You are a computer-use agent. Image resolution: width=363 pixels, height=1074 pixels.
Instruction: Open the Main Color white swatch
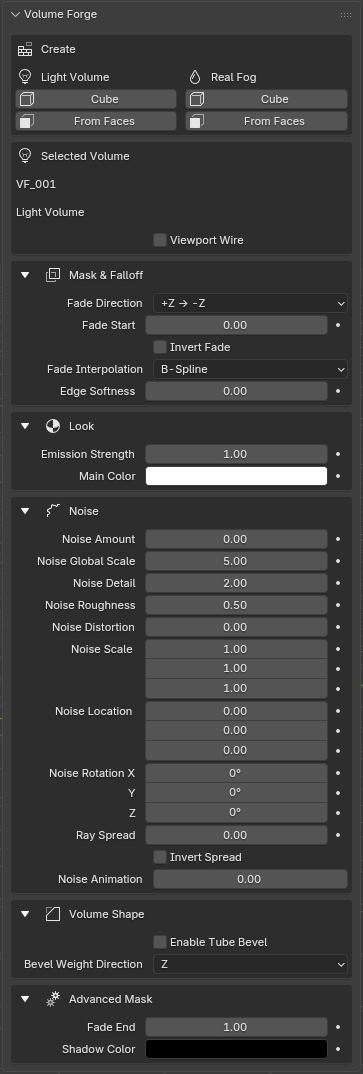[236, 476]
